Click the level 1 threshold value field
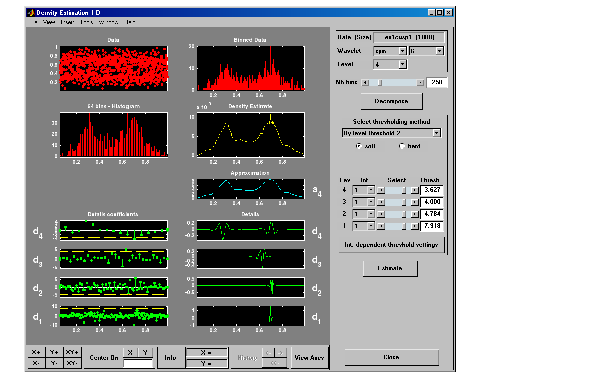Image resolution: width=600 pixels, height=379 pixels. click(x=431, y=226)
